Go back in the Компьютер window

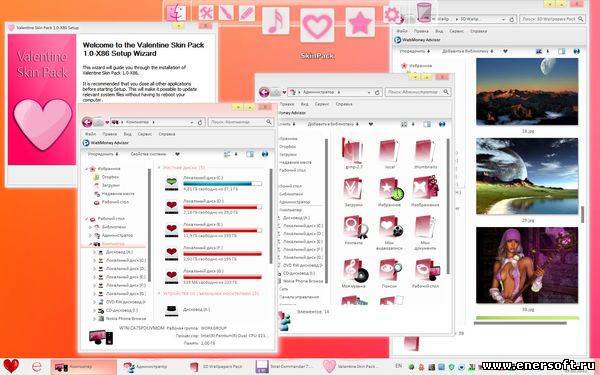click(x=87, y=122)
